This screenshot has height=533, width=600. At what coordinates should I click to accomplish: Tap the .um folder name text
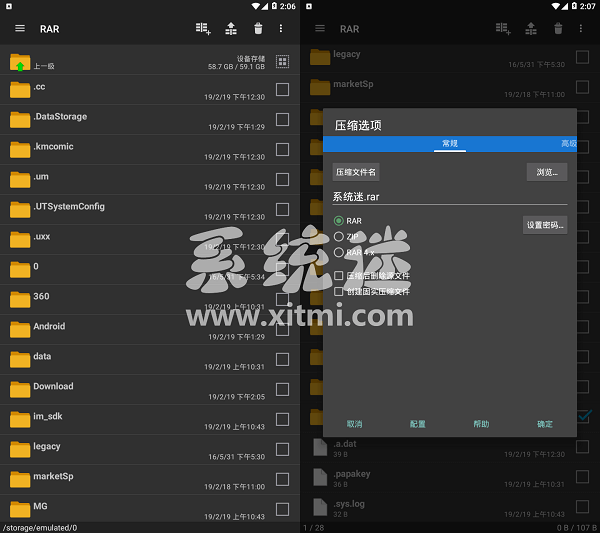[41, 176]
